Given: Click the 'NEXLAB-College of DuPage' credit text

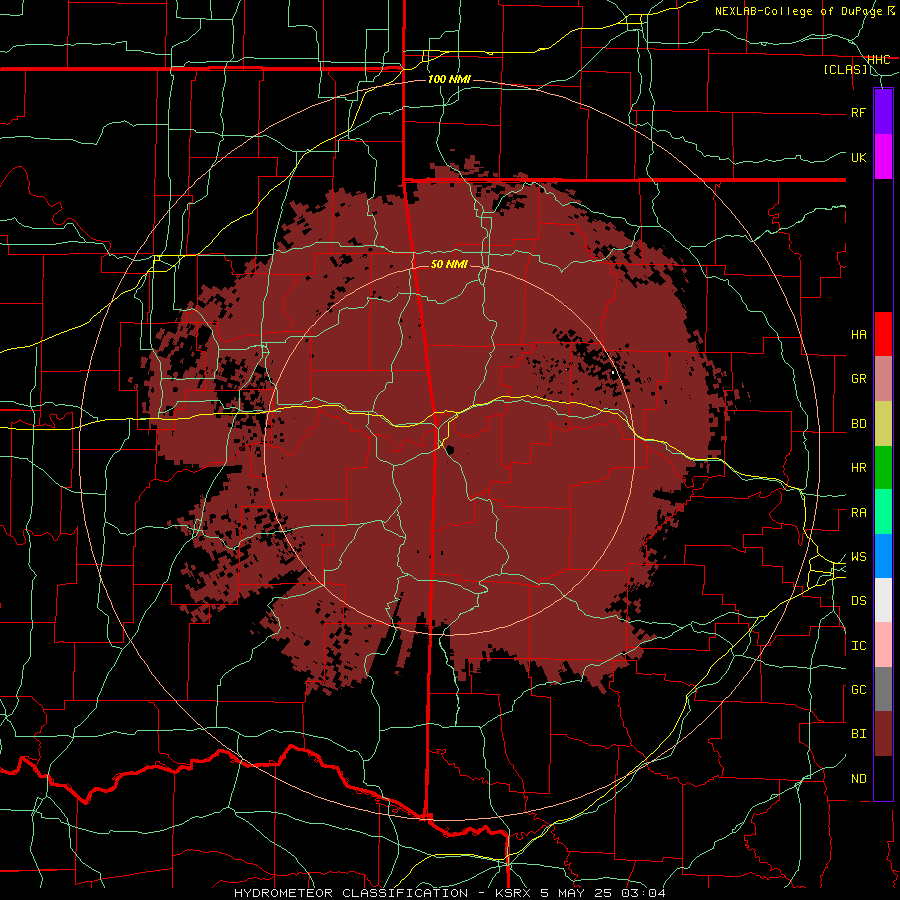Looking at the screenshot, I should [x=800, y=11].
